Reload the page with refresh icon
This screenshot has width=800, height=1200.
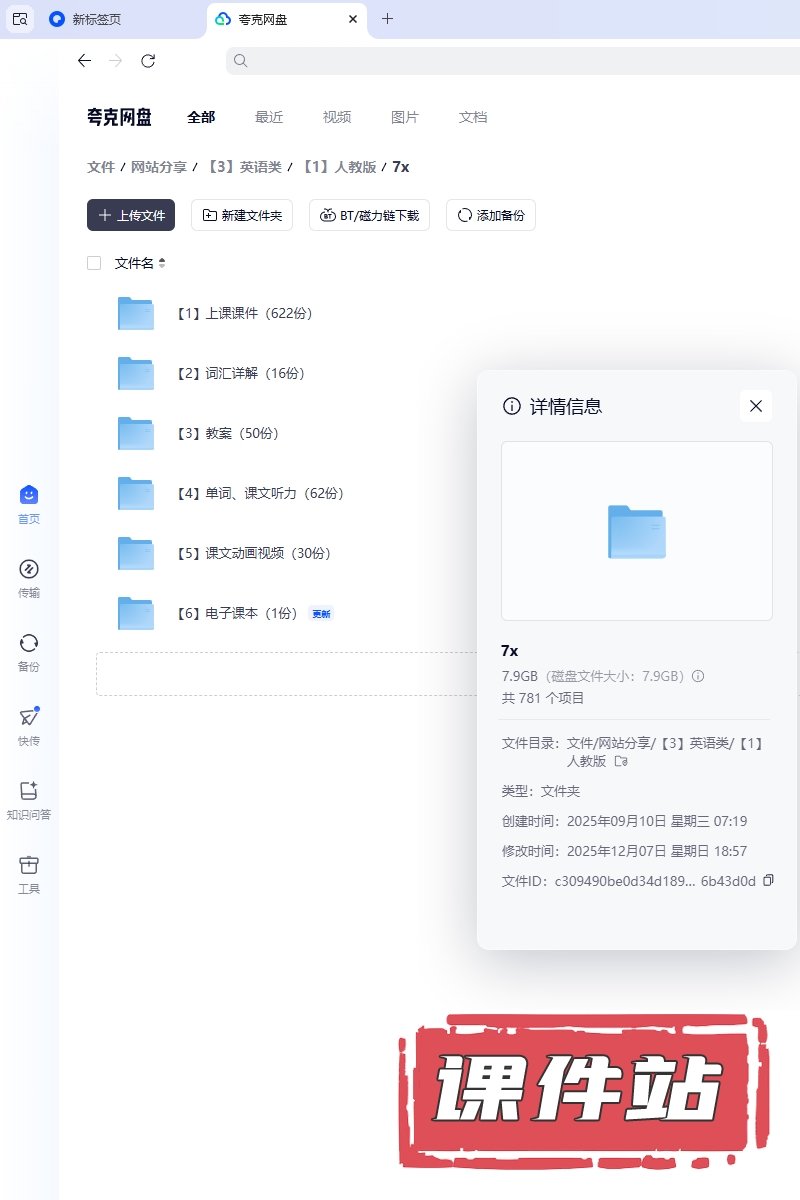148,61
